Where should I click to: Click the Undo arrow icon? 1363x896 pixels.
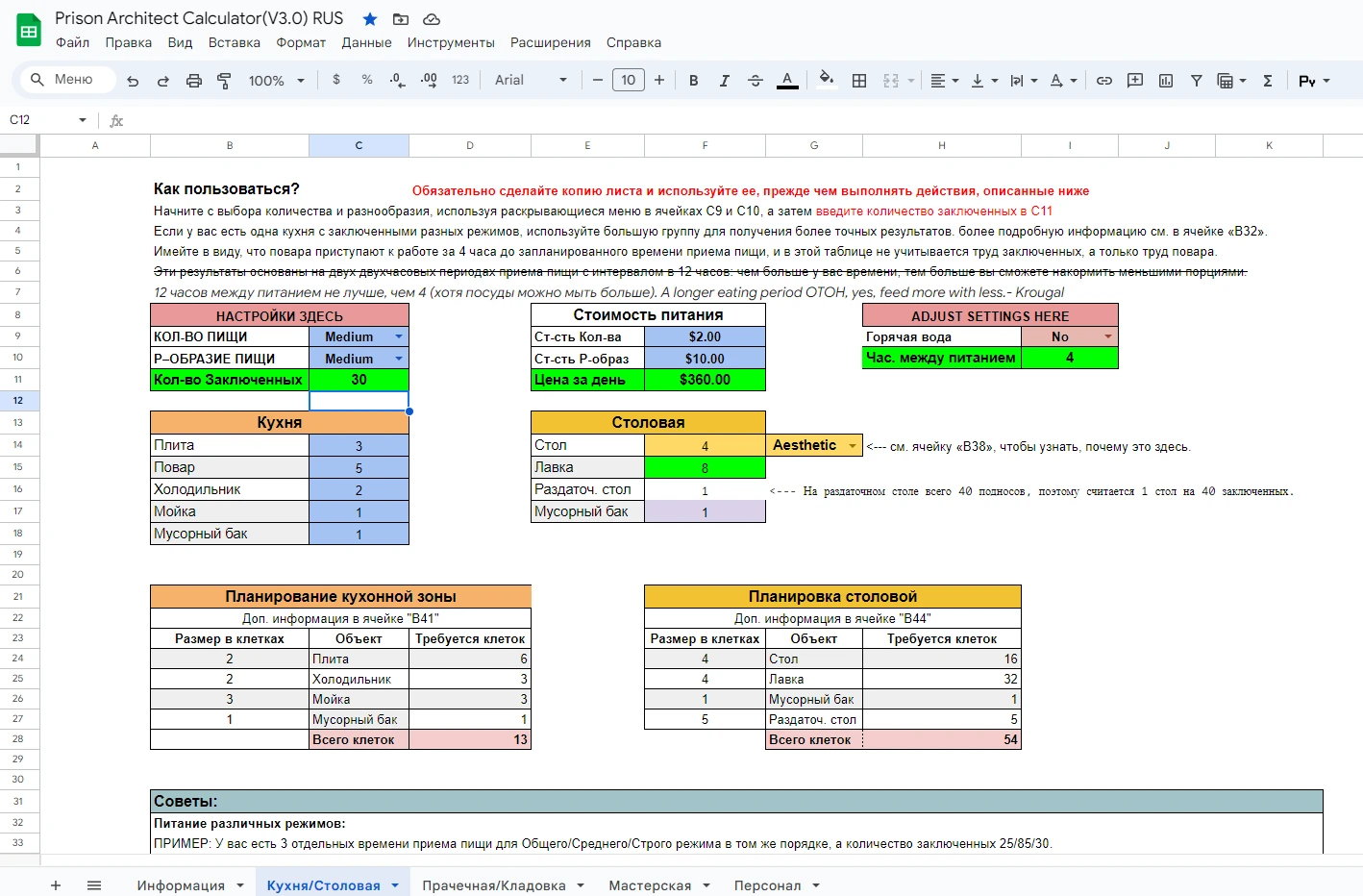[x=133, y=81]
